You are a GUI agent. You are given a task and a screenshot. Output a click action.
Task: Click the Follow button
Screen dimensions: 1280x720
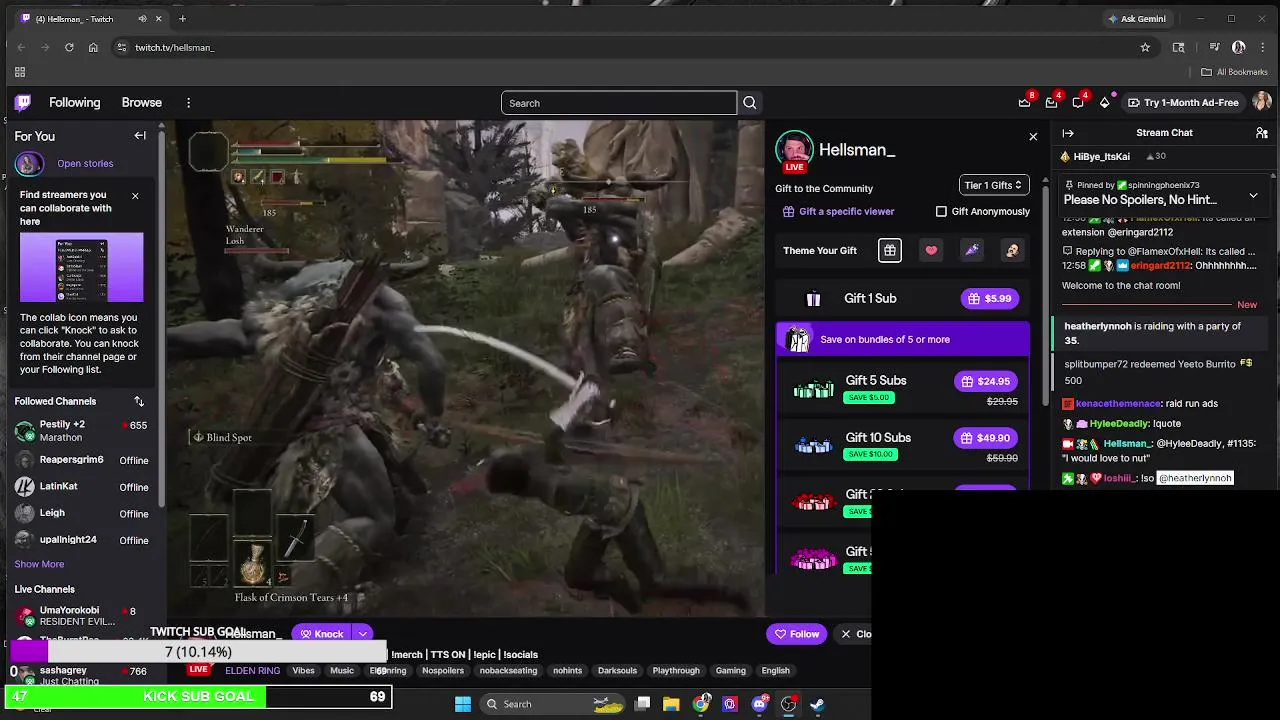point(797,634)
